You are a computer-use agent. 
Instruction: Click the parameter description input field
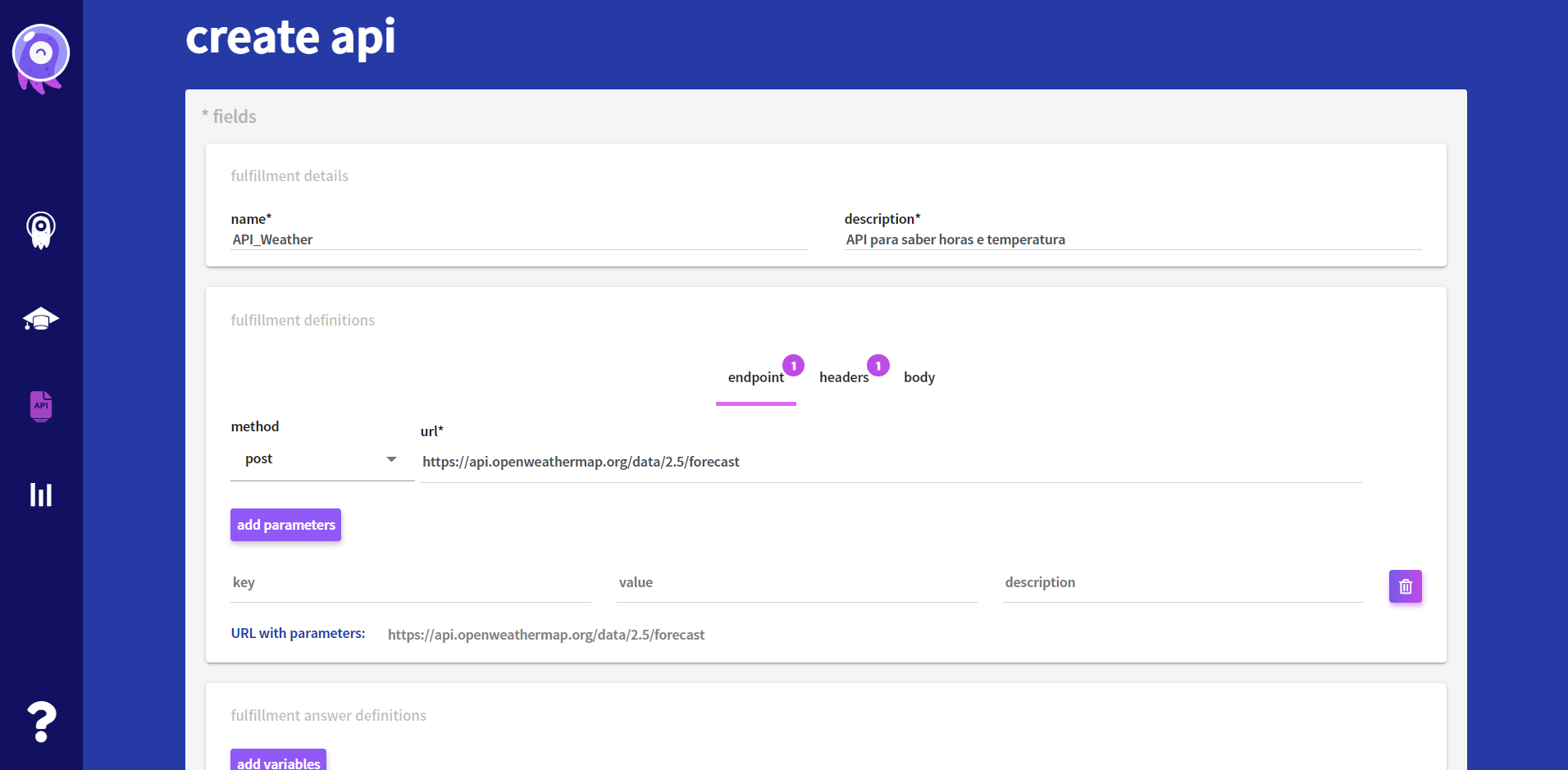[x=1183, y=582]
